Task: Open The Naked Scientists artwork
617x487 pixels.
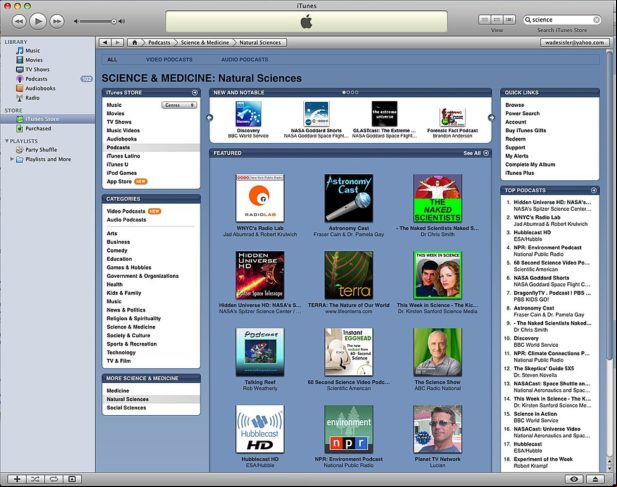Action: coord(438,198)
